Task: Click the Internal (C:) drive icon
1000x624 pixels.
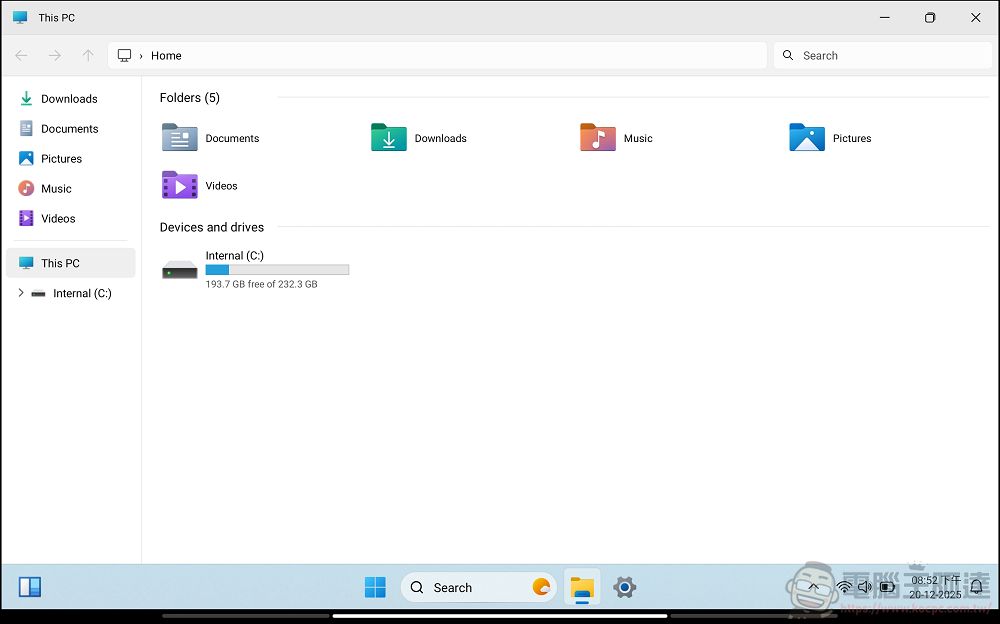Action: (x=179, y=268)
